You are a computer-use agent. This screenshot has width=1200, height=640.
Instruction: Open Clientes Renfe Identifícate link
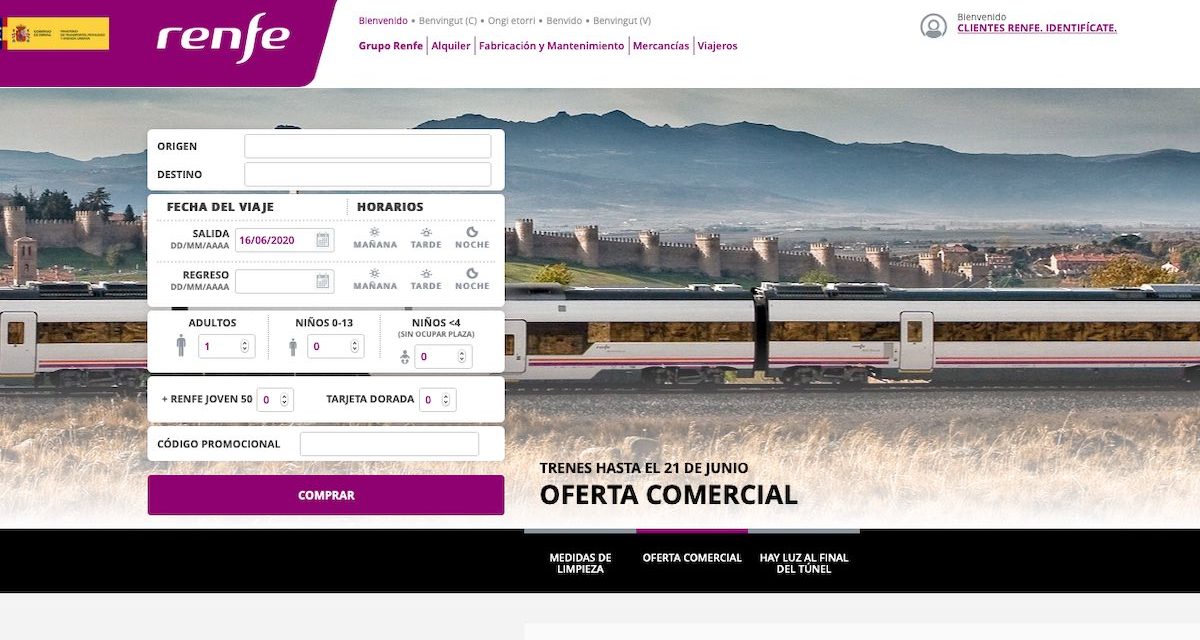(1036, 29)
